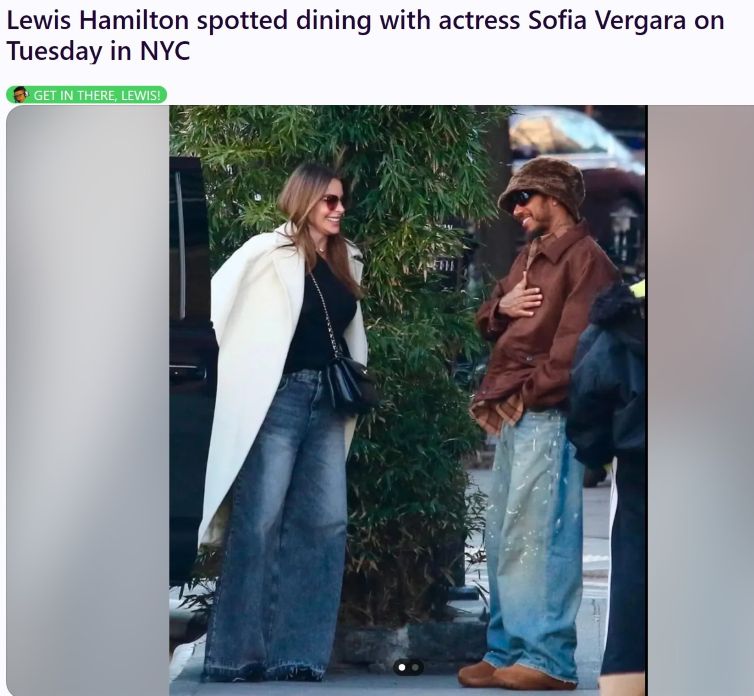754x696 pixels.
Task: Click the words Sofia Vergara in headline
Action: point(606,20)
